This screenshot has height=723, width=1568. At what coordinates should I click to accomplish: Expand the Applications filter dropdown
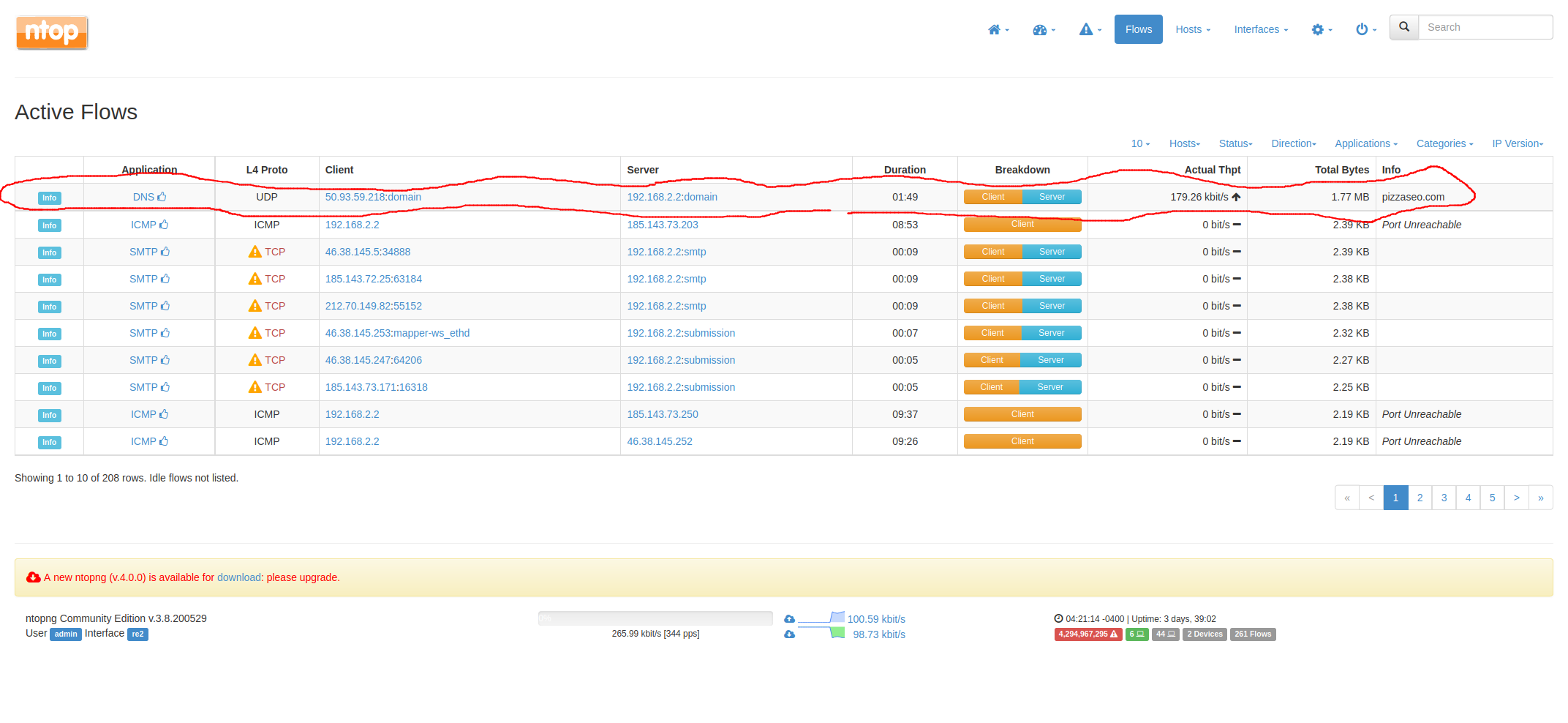pyautogui.click(x=1365, y=143)
